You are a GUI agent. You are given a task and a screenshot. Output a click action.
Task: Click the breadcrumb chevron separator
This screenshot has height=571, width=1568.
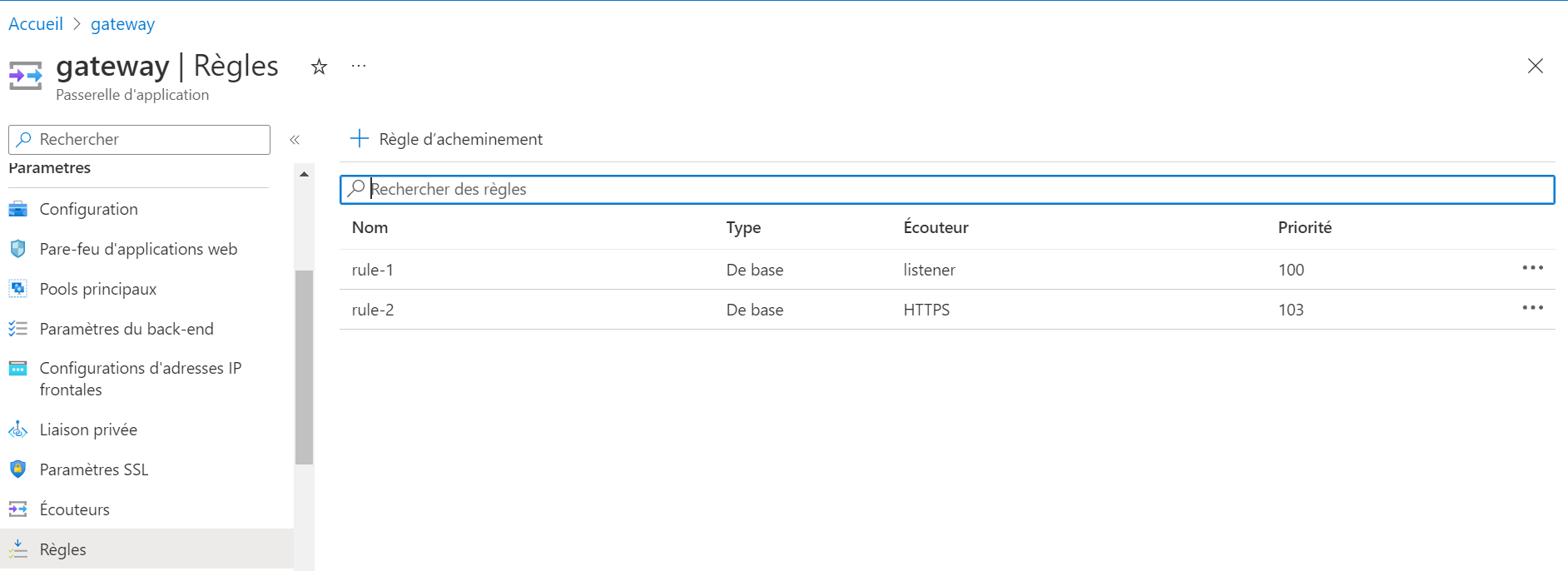click(77, 24)
